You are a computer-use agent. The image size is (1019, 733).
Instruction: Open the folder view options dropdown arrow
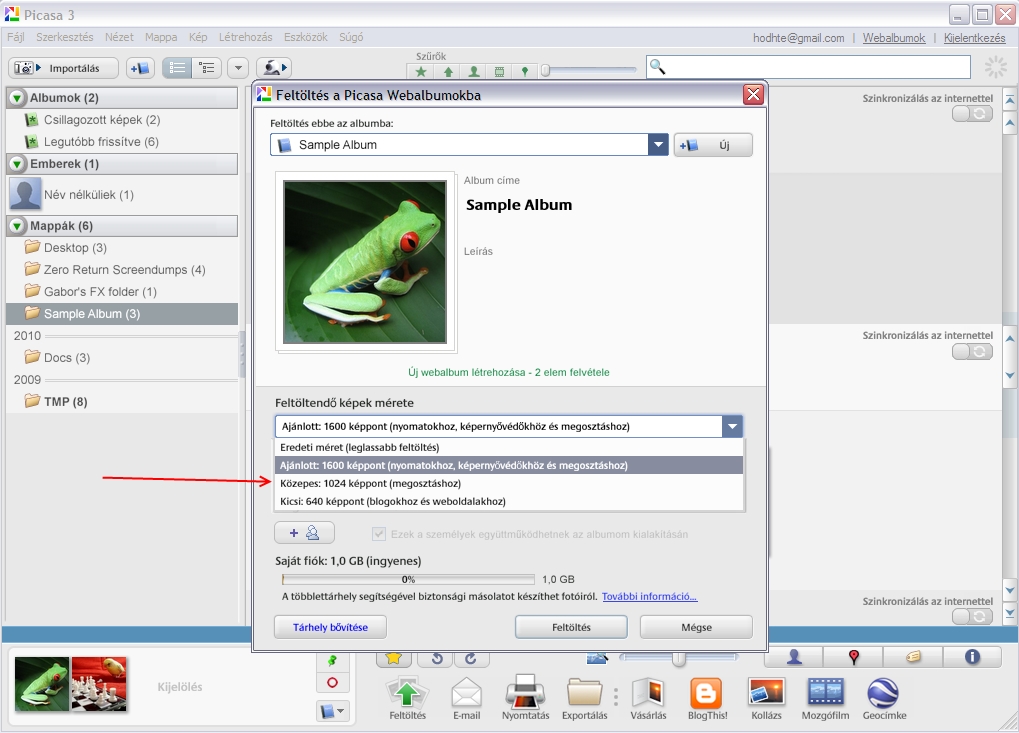click(x=239, y=68)
